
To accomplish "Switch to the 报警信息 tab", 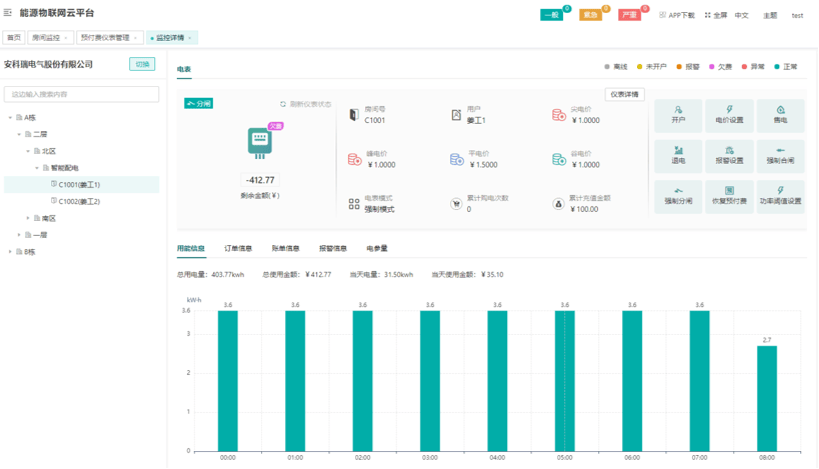I will click(x=332, y=248).
